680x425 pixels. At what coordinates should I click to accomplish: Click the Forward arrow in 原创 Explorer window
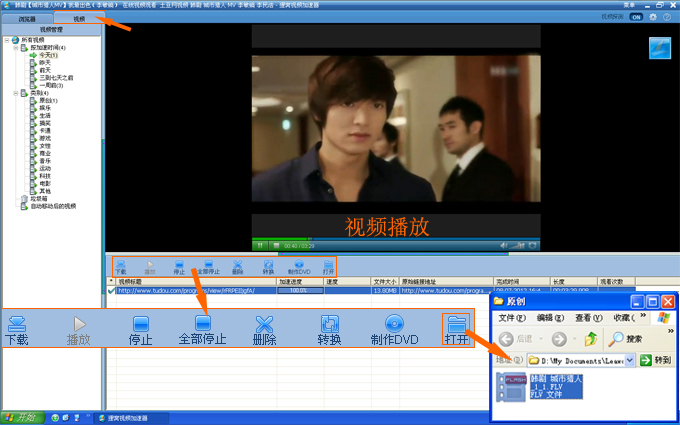point(559,339)
